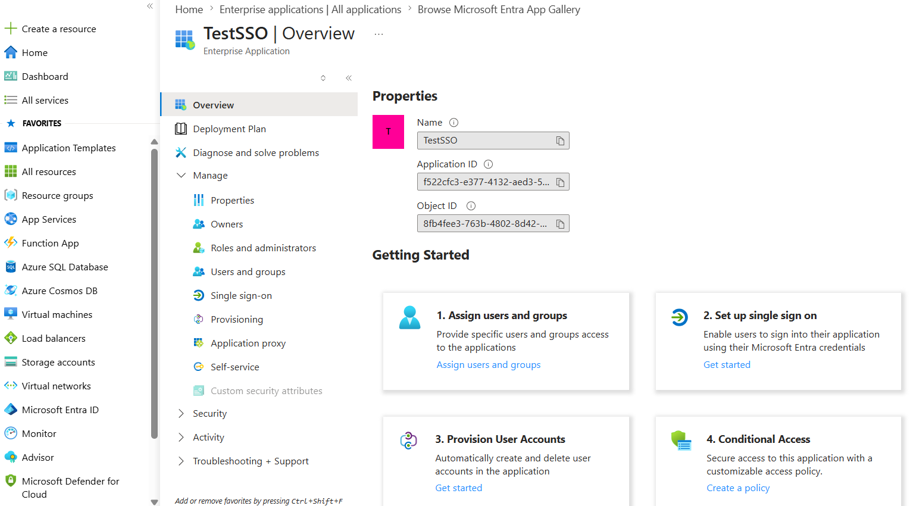Copy the Name field value TestSSO
910x507 pixels.
coord(560,140)
